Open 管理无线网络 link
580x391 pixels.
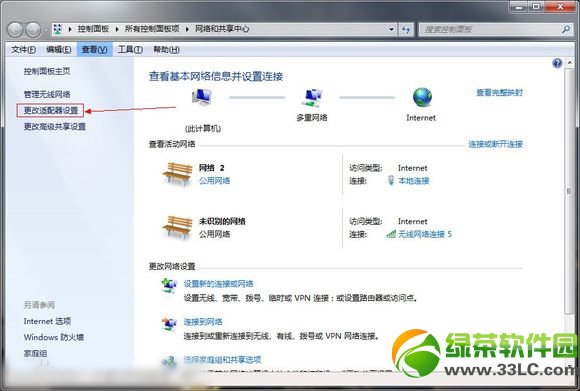[x=47, y=94]
